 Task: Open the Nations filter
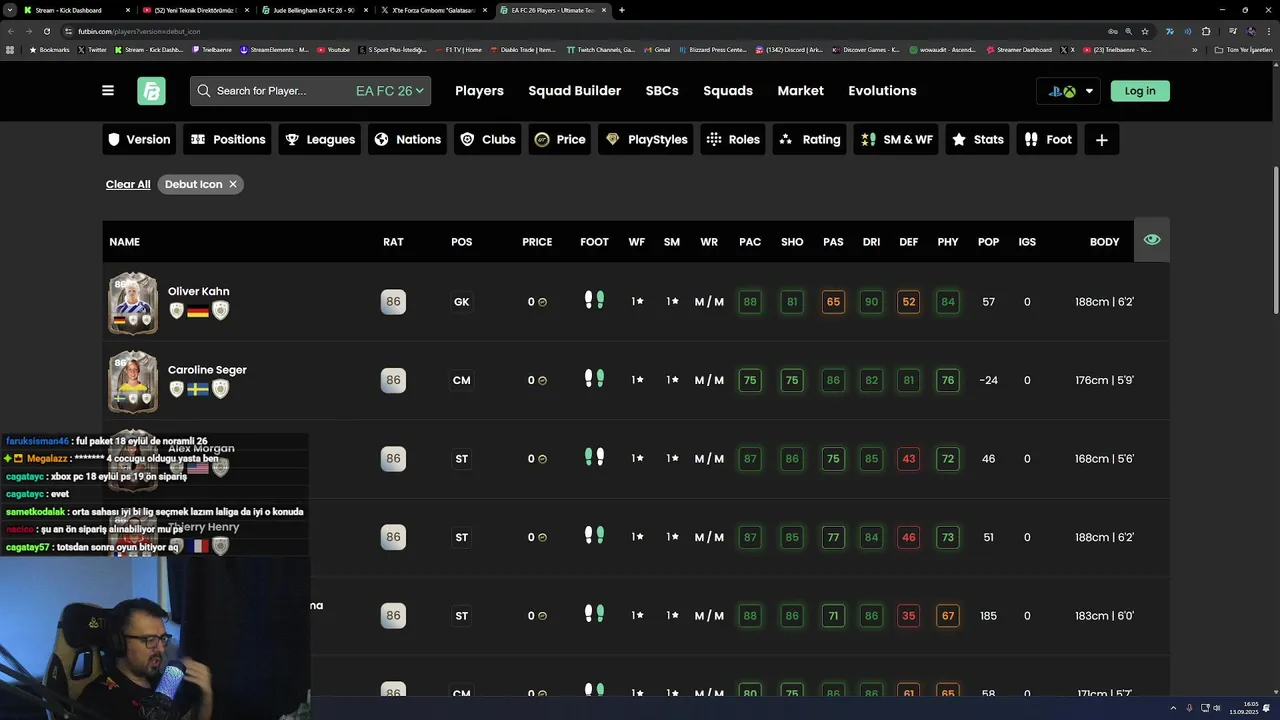[407, 140]
